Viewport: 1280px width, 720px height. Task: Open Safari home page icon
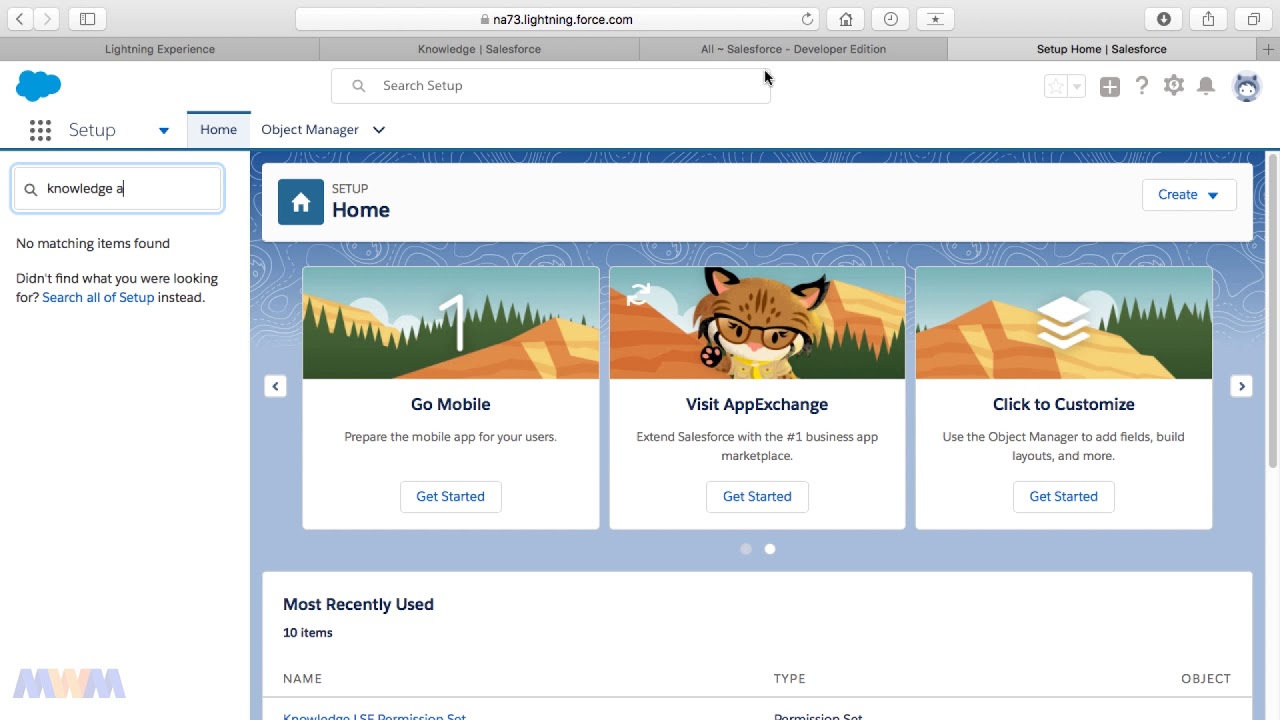(x=846, y=19)
